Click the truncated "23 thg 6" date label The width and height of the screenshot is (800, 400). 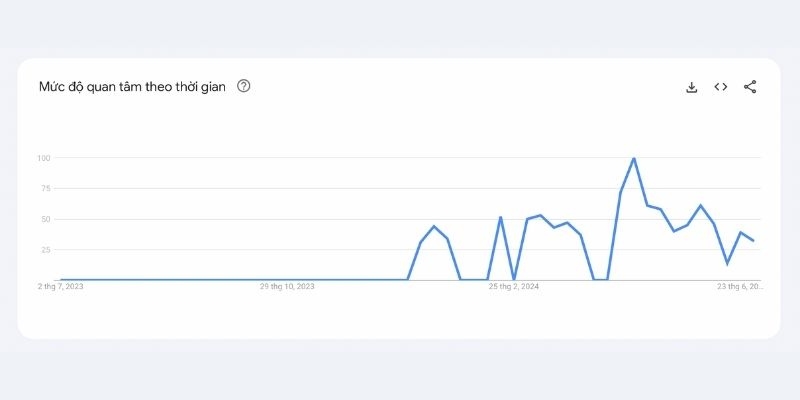click(x=739, y=287)
